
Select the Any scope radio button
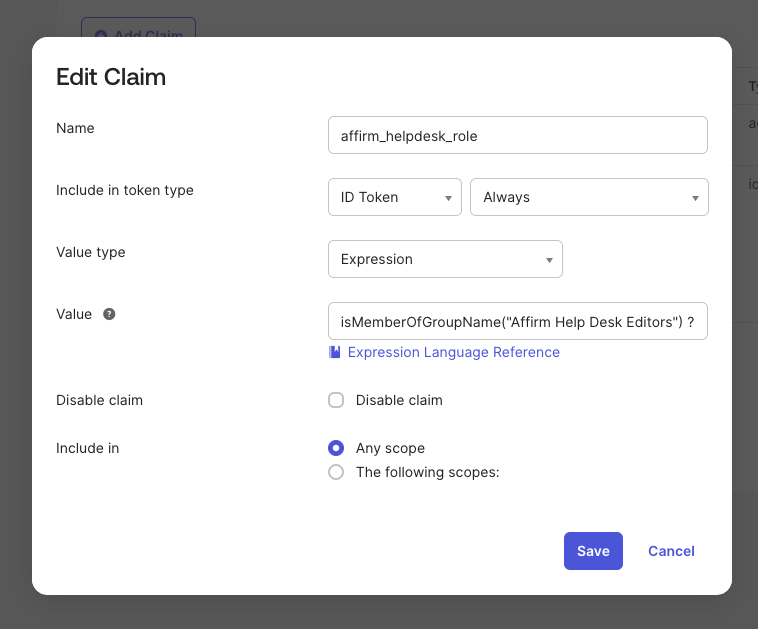(336, 448)
